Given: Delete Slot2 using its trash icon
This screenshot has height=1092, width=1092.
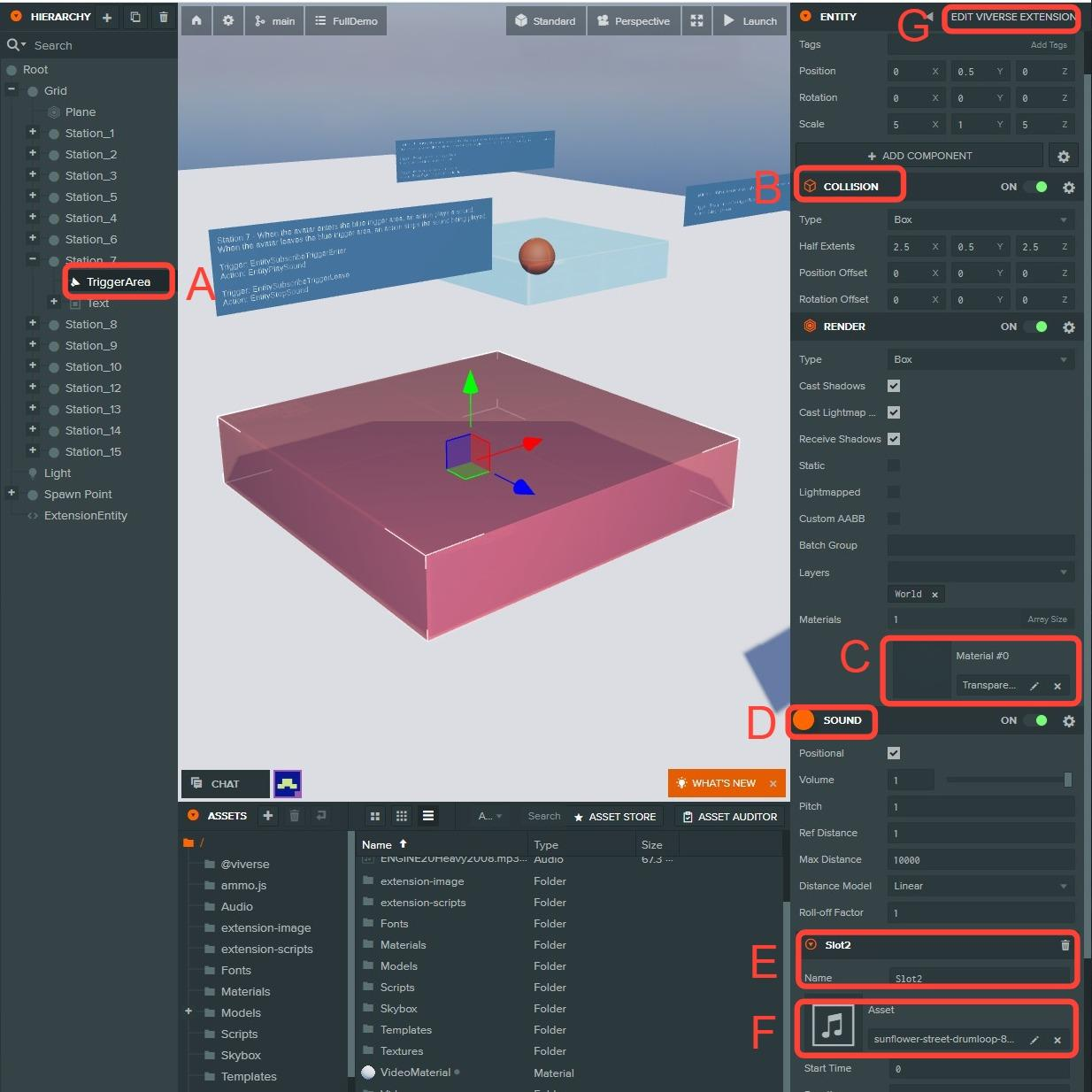Looking at the screenshot, I should pyautogui.click(x=1065, y=945).
